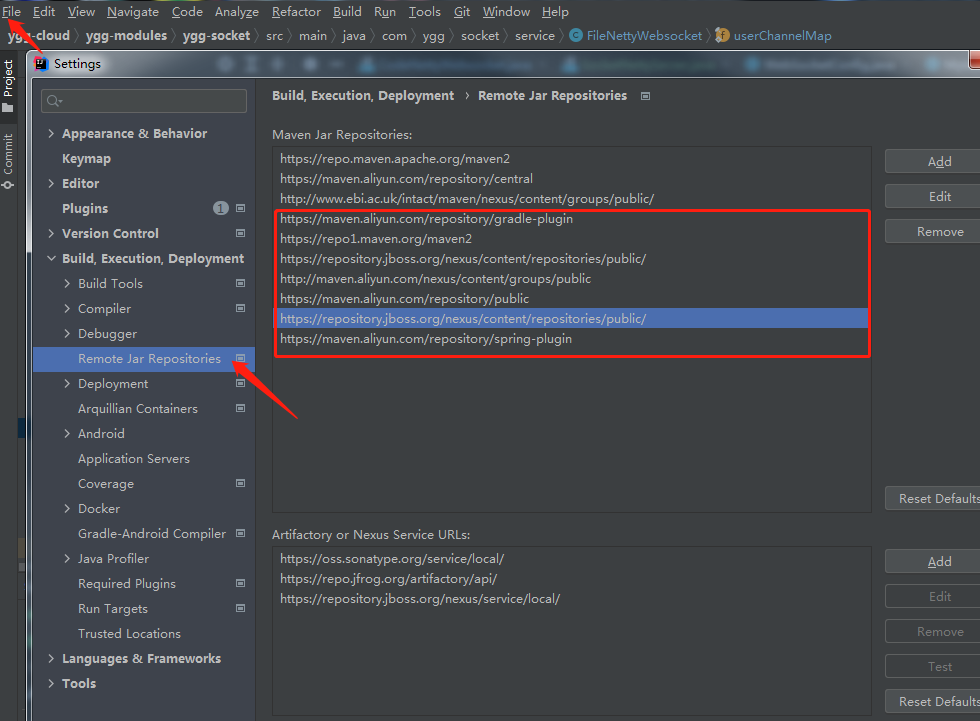Click the icon beside Gradle-Android Compiler entry
The height and width of the screenshot is (721, 980).
pyautogui.click(x=239, y=533)
